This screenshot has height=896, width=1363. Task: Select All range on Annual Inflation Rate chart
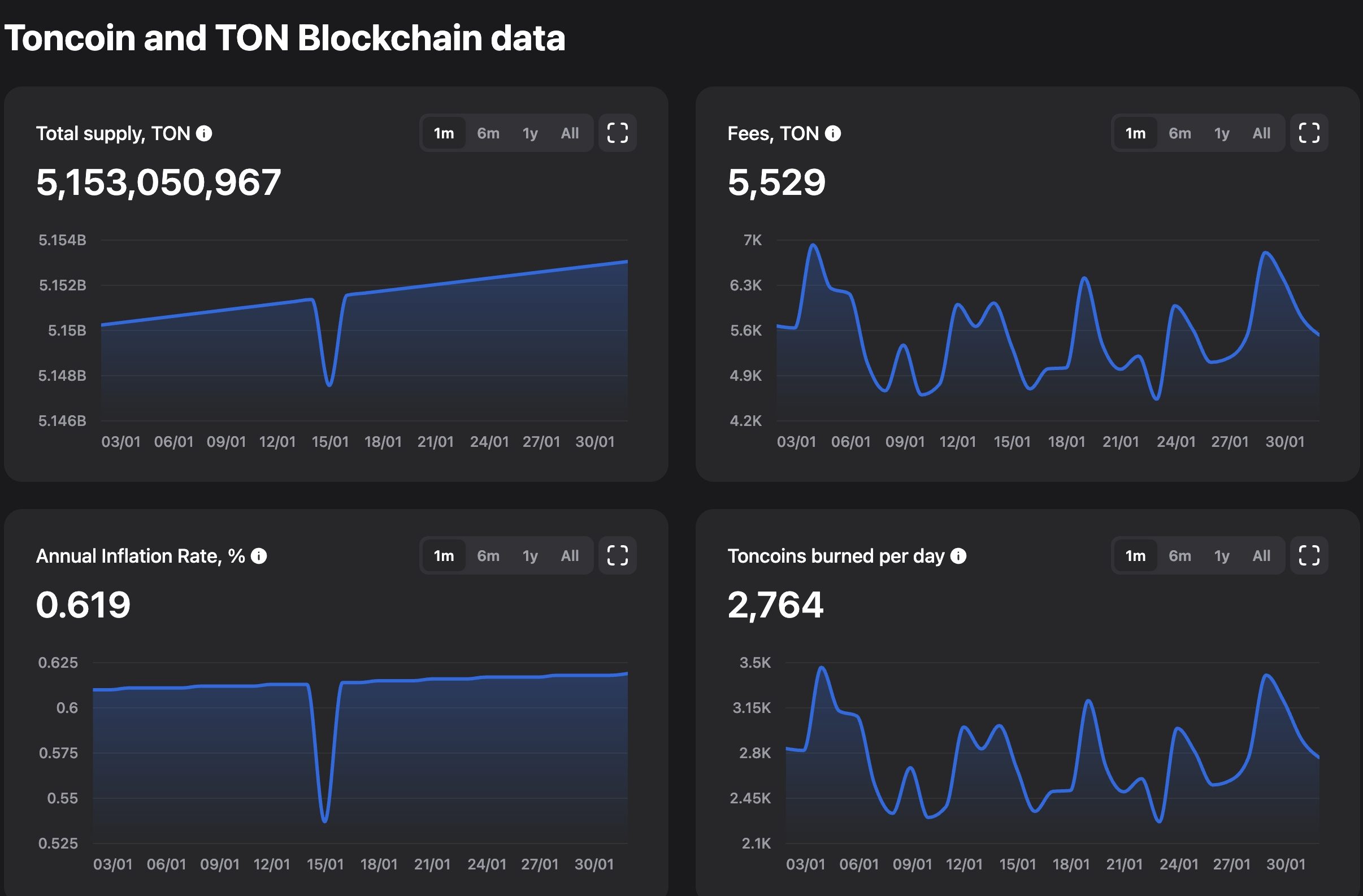coord(570,555)
